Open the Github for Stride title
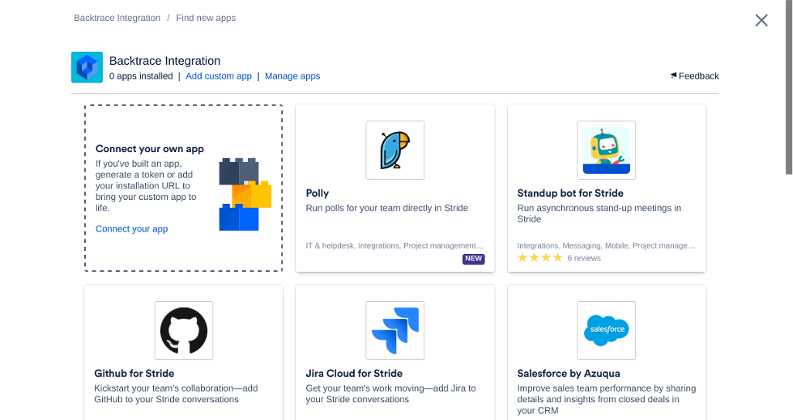Viewport: 793px width, 420px height. point(134,373)
